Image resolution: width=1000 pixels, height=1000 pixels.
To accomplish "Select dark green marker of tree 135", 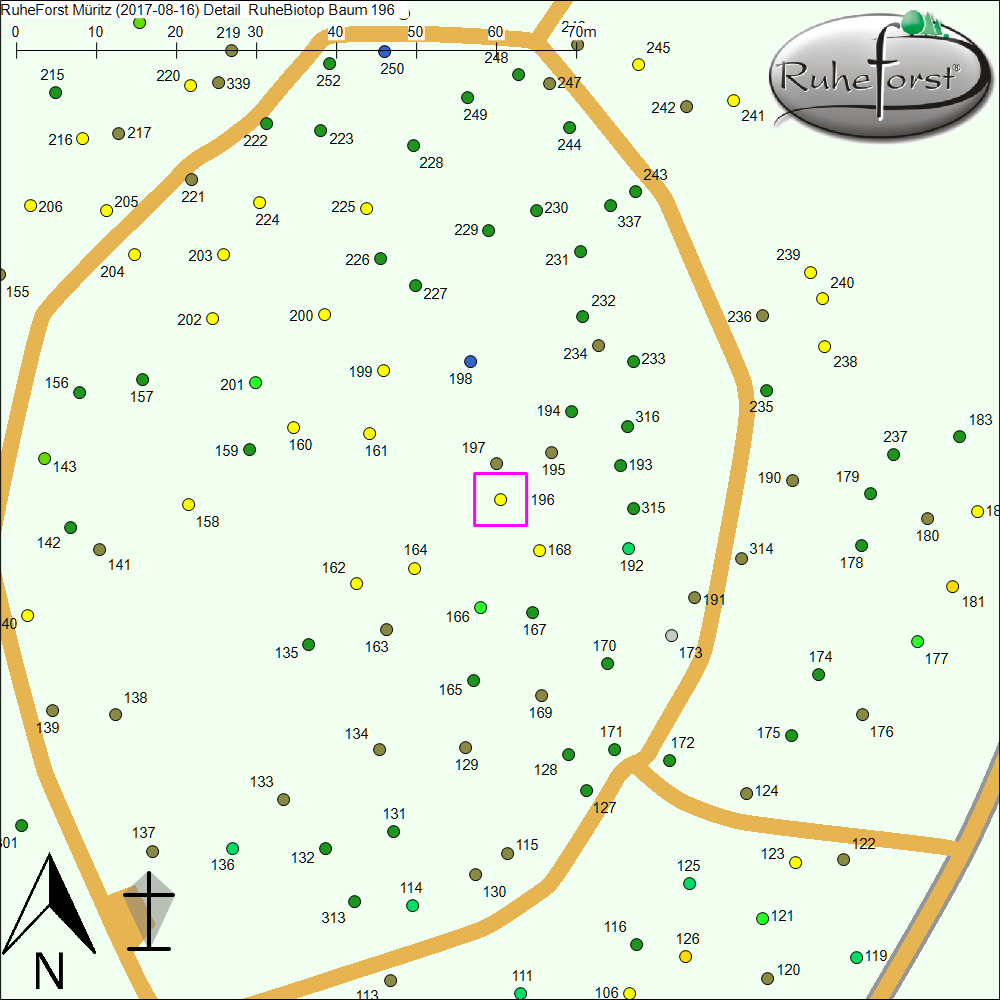I will pyautogui.click(x=308, y=644).
